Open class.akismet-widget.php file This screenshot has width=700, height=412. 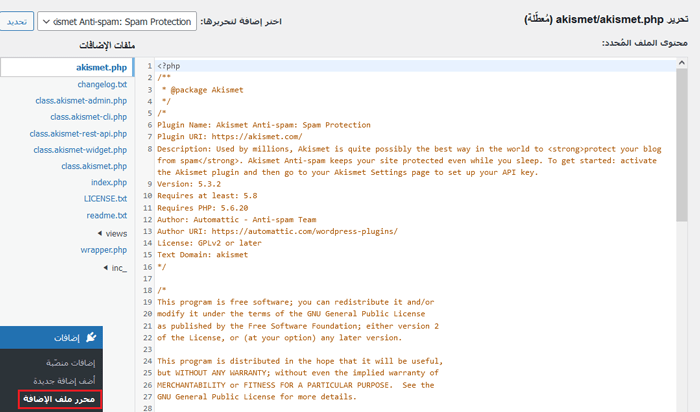80,150
